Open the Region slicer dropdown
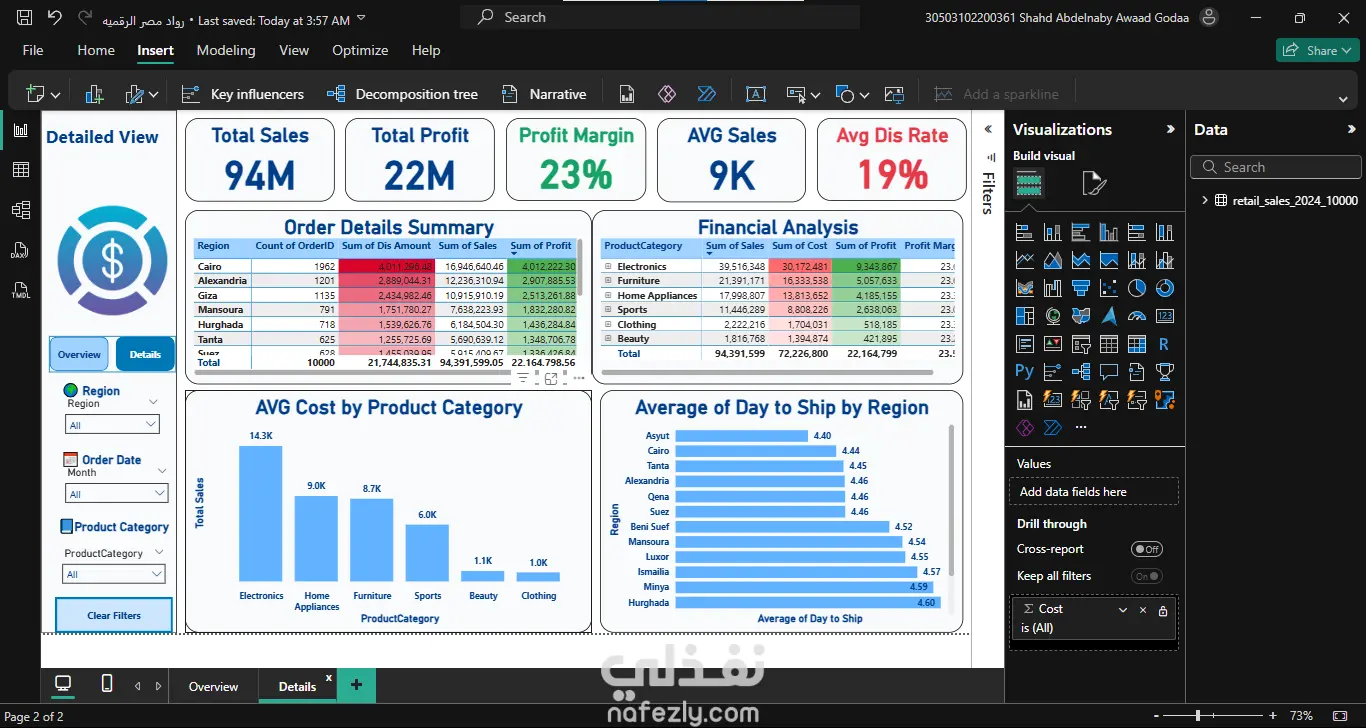Screen dimensions: 1366x728 tap(111, 425)
